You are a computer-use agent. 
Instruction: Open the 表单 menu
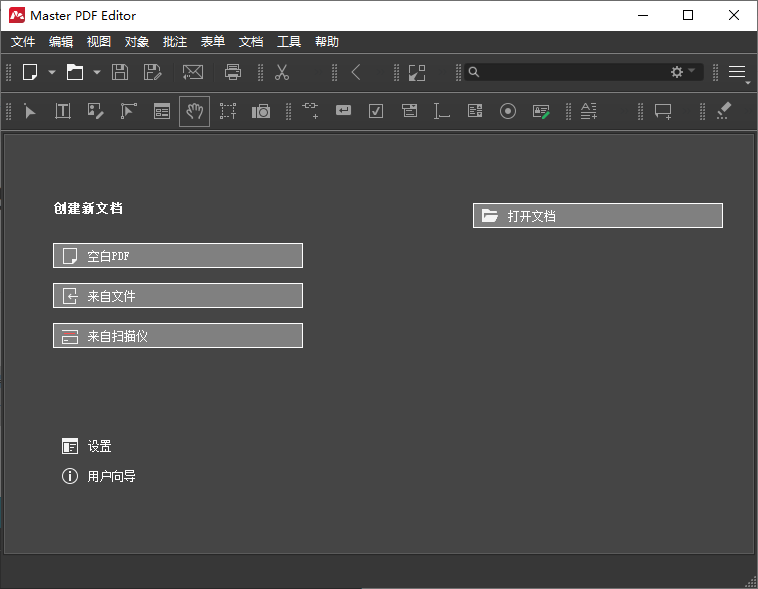[x=213, y=42]
